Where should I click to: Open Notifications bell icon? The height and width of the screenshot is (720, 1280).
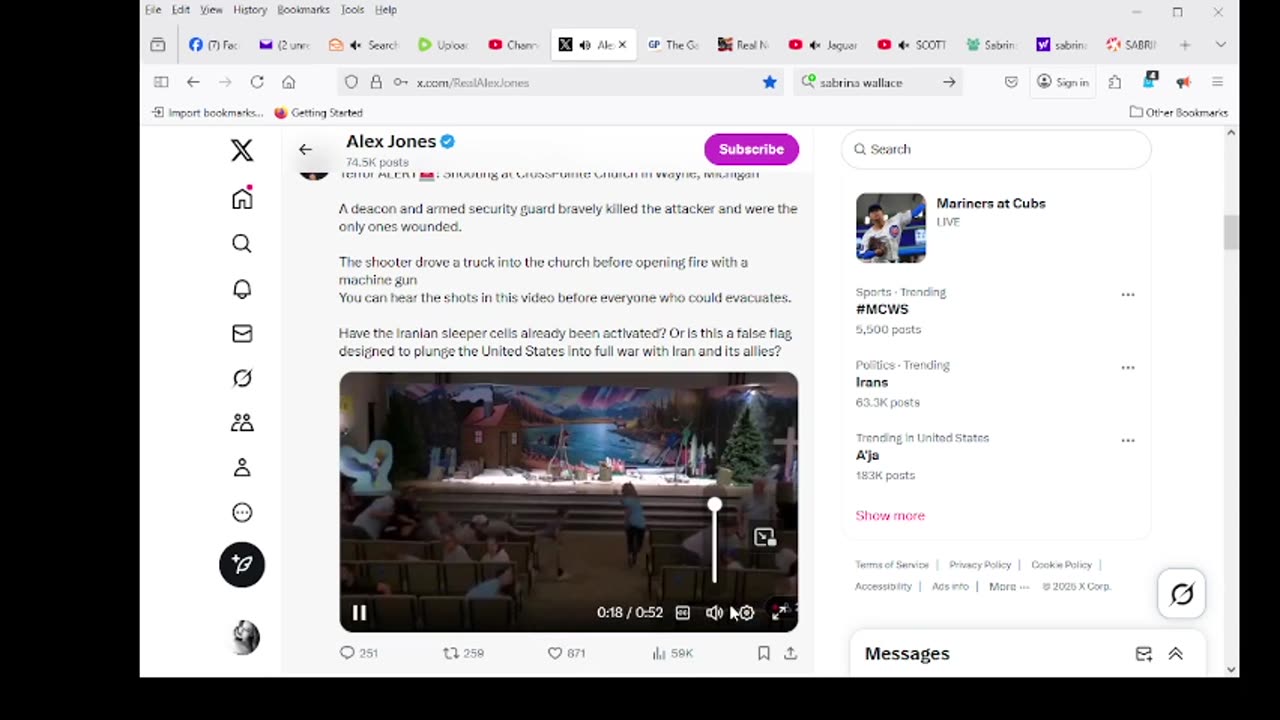click(x=242, y=289)
